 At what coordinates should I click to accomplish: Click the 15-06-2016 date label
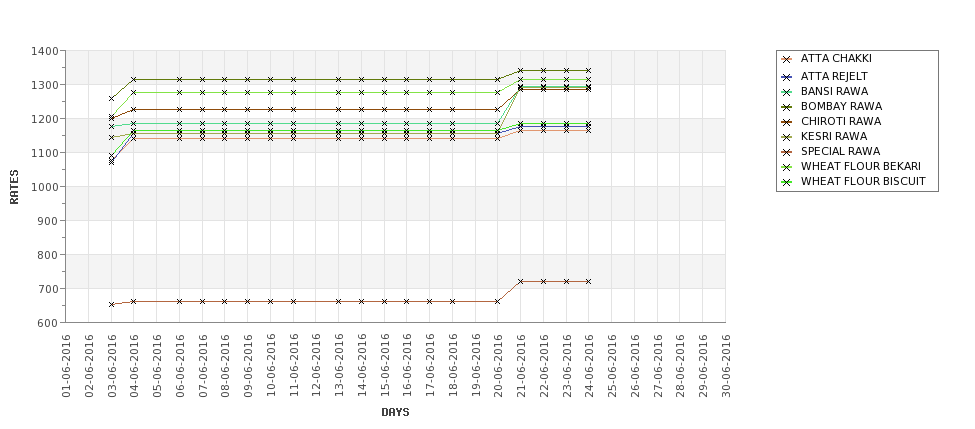point(384,366)
